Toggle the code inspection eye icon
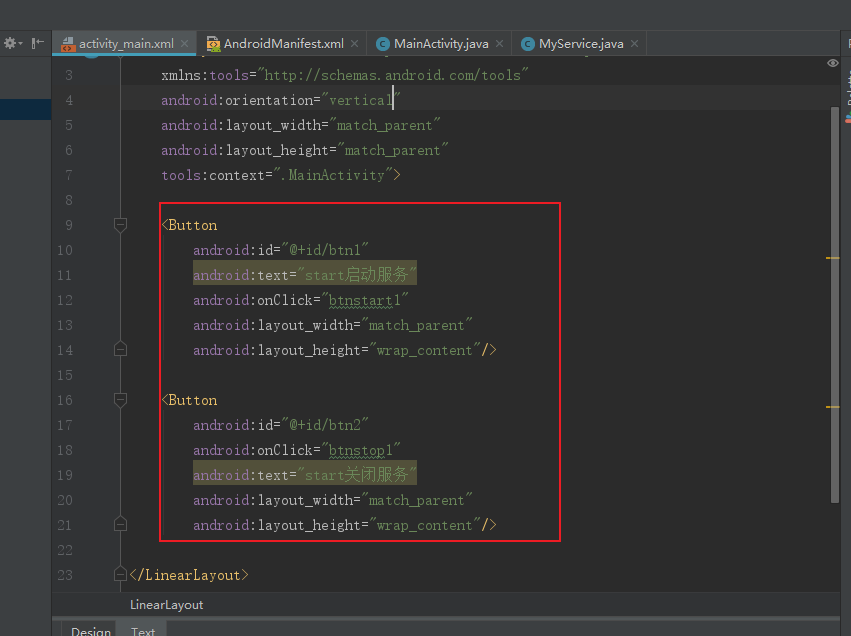Viewport: 851px width, 636px height. click(x=833, y=63)
